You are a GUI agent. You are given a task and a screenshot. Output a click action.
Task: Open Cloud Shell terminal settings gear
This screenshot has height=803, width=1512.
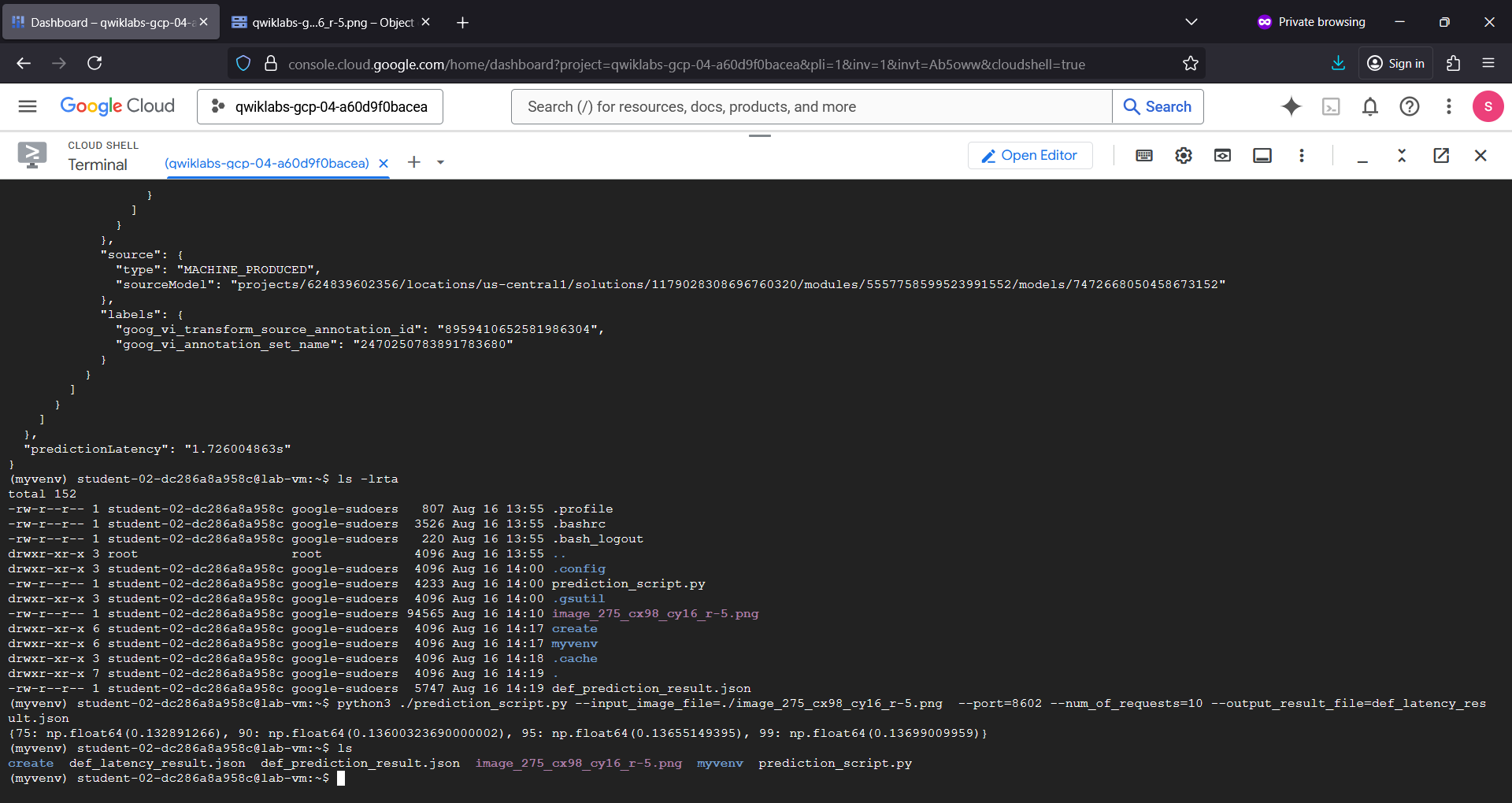[1184, 155]
